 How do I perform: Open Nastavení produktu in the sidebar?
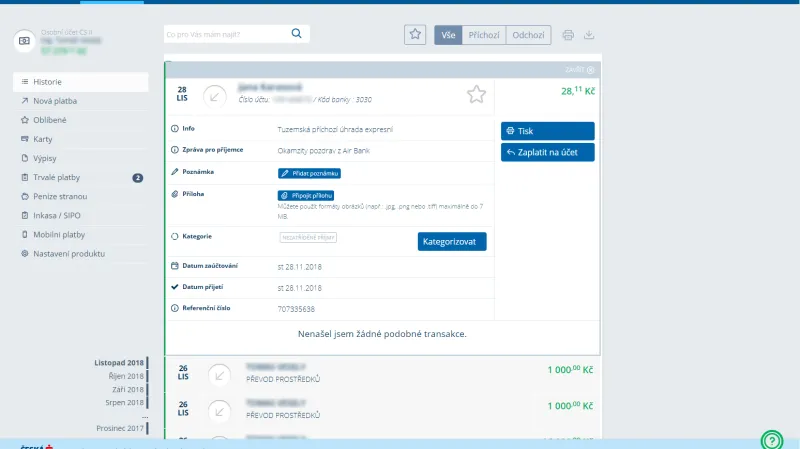(81, 254)
